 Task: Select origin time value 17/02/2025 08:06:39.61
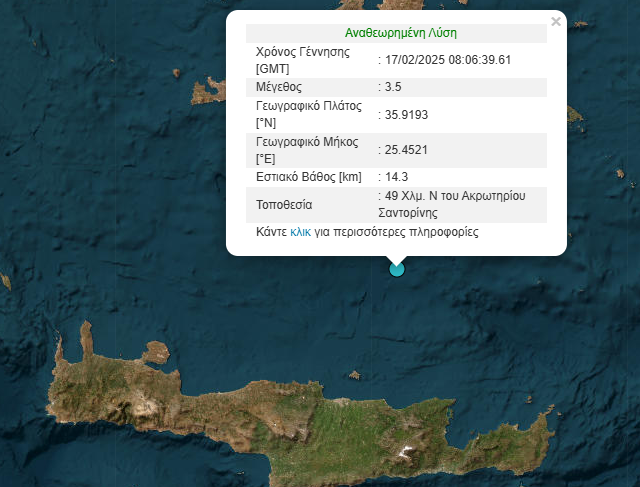[448, 60]
